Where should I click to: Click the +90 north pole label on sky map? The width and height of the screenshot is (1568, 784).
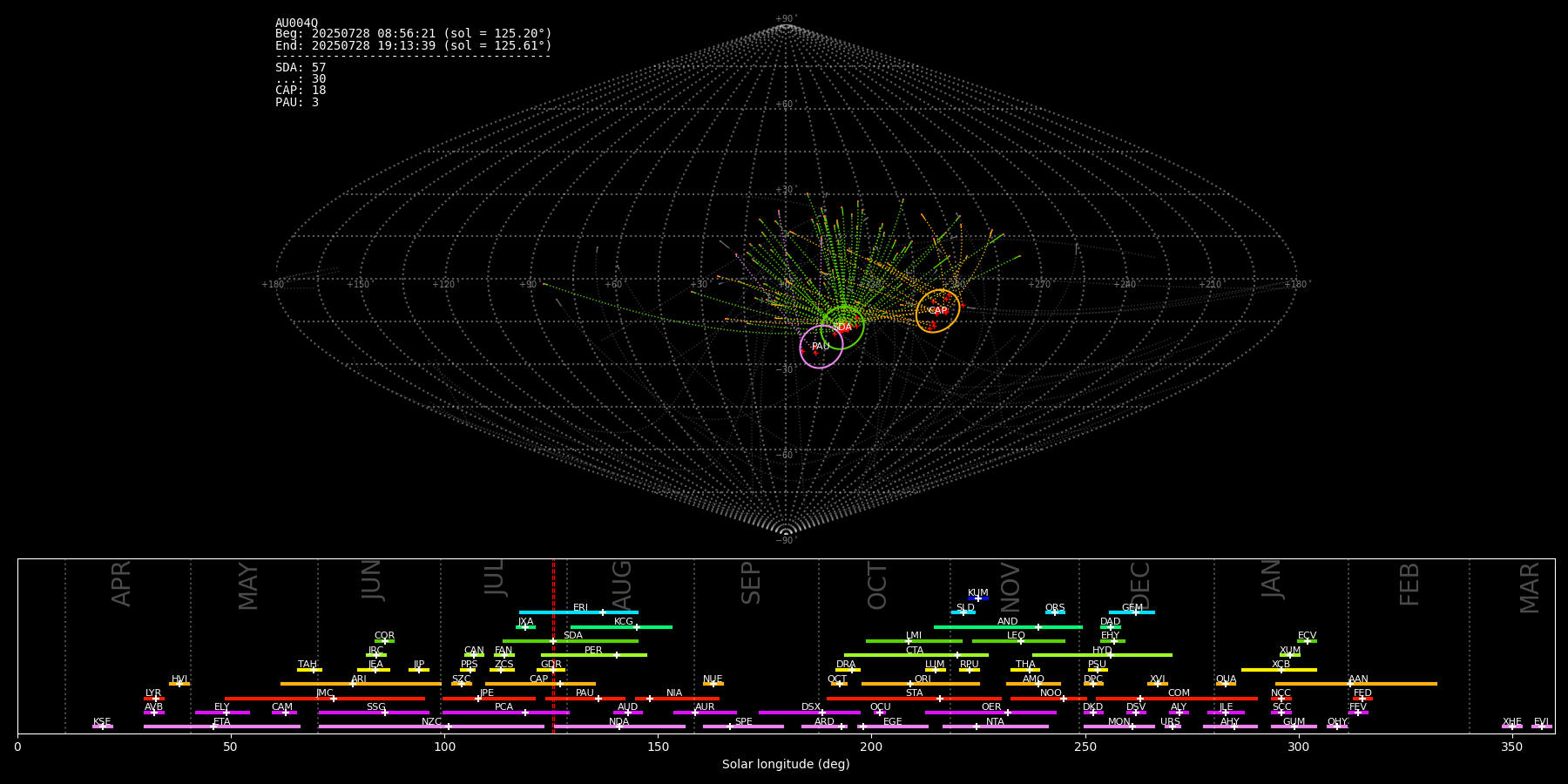coord(786,18)
